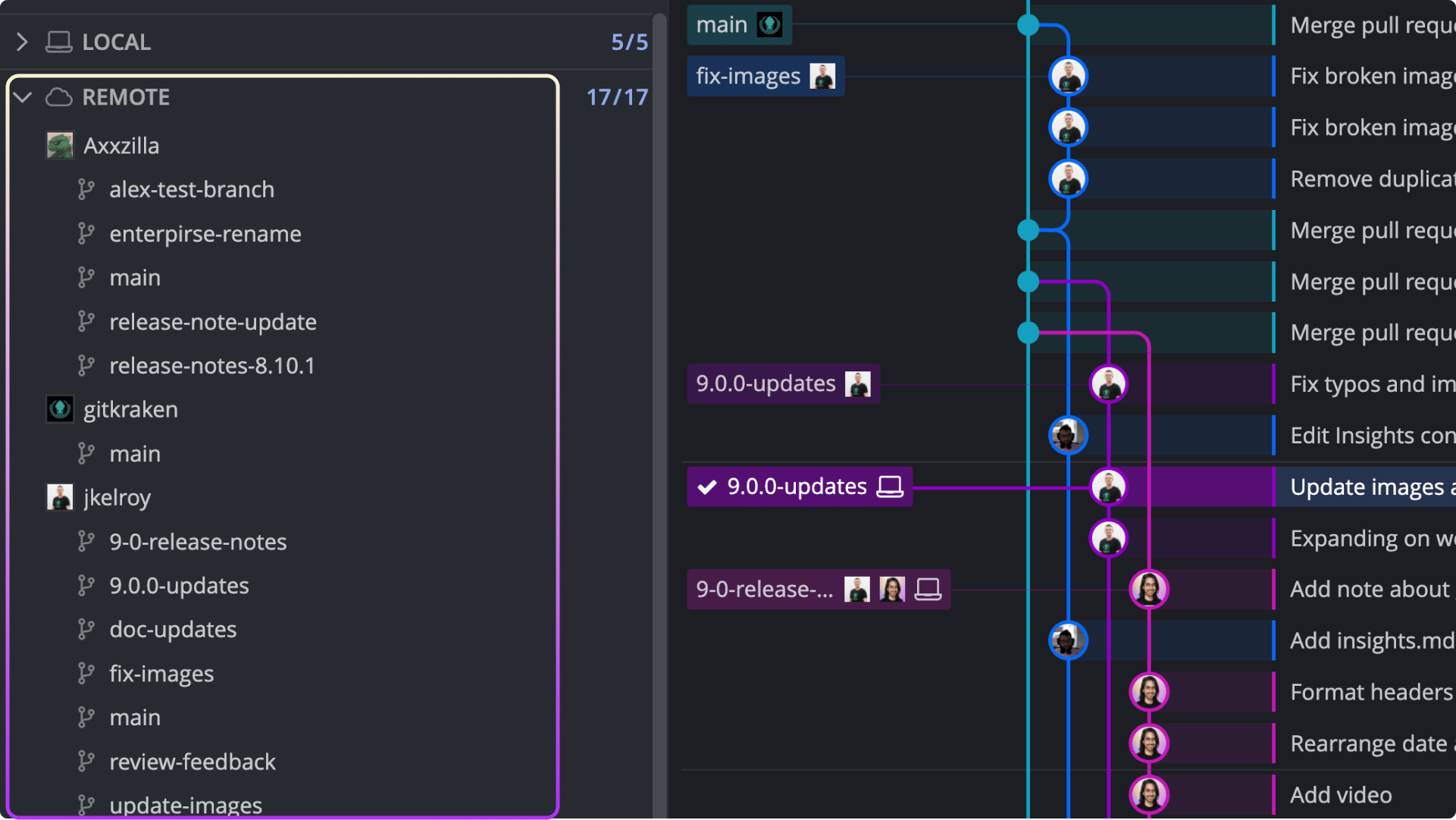Expand the LOCAL section chevron

(x=22, y=42)
